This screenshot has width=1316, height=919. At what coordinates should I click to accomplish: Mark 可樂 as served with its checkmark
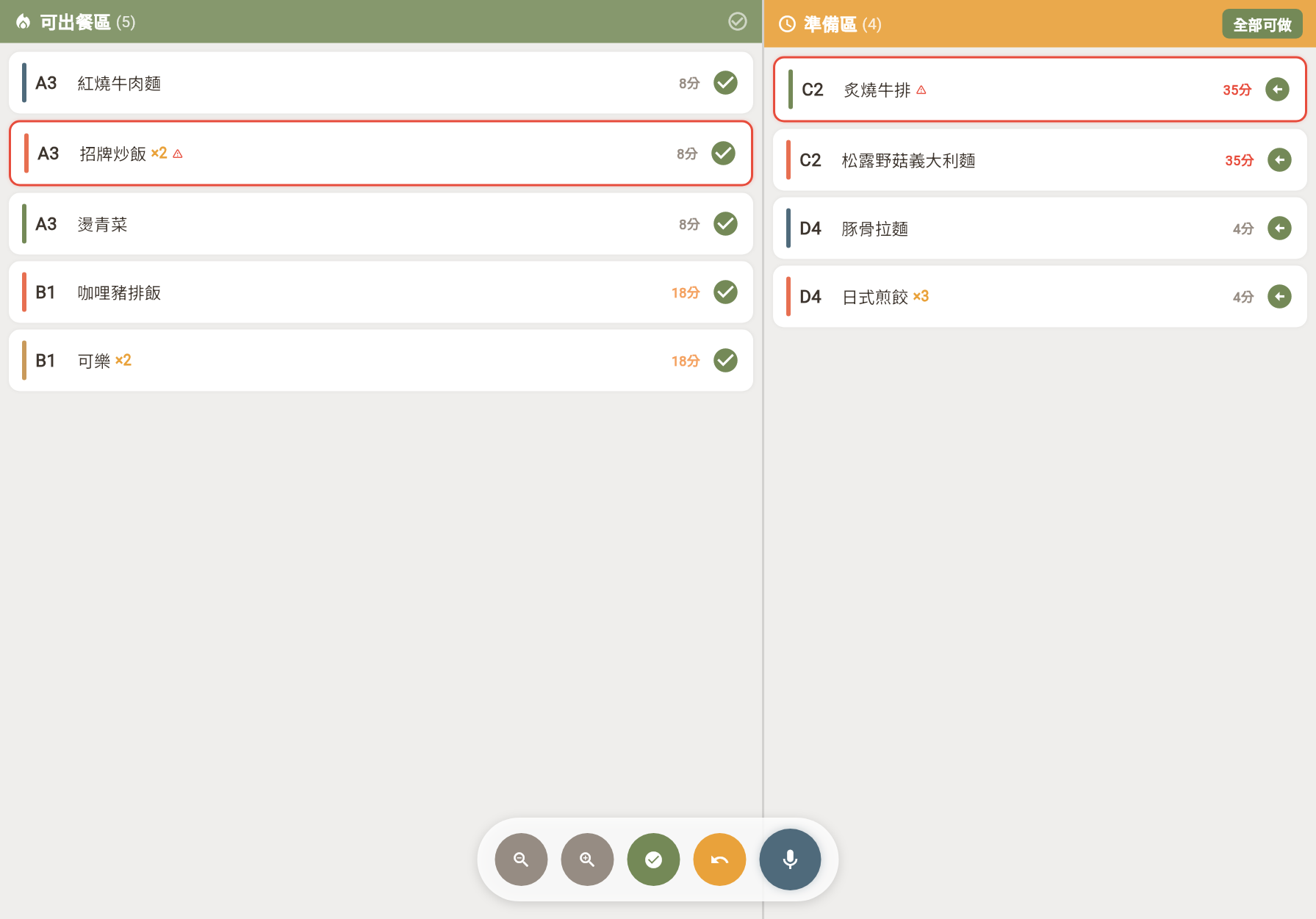pos(725,361)
